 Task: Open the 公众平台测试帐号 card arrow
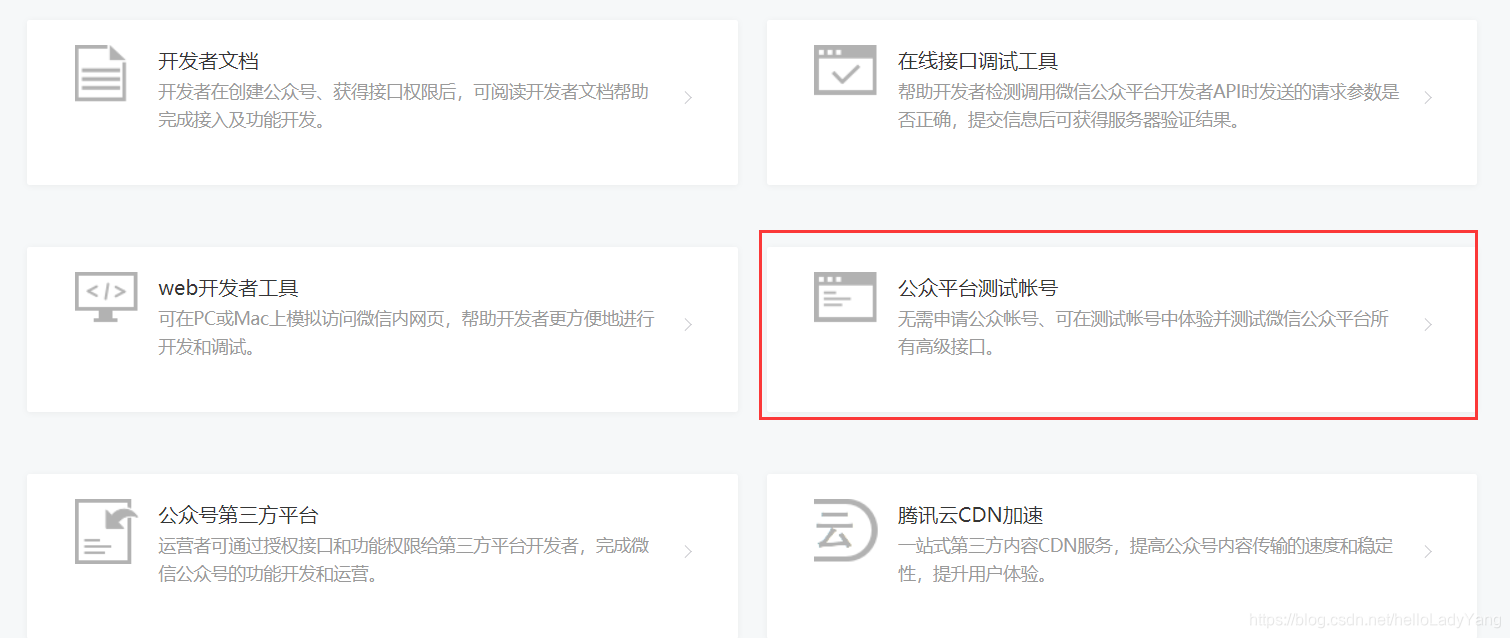point(1428,325)
